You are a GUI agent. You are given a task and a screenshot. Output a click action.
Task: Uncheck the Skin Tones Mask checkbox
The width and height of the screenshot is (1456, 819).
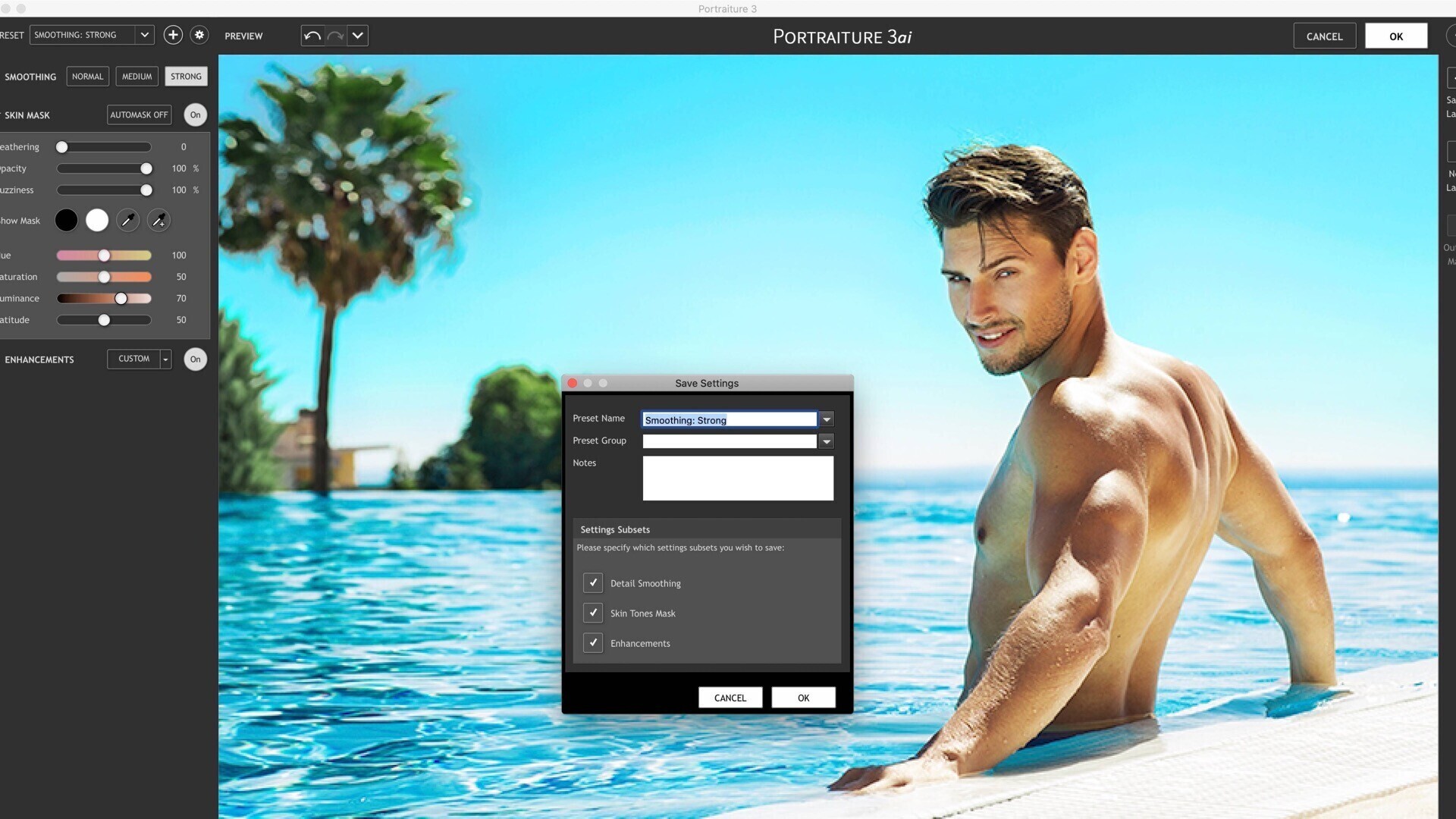click(593, 613)
